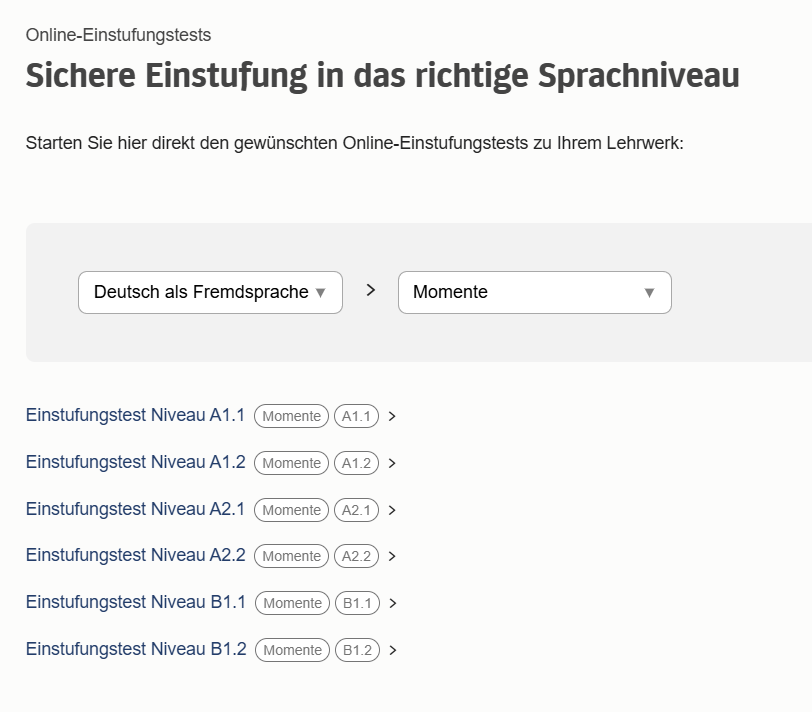Click the A1.2 level tag
The width and height of the screenshot is (812, 712).
[x=356, y=463]
